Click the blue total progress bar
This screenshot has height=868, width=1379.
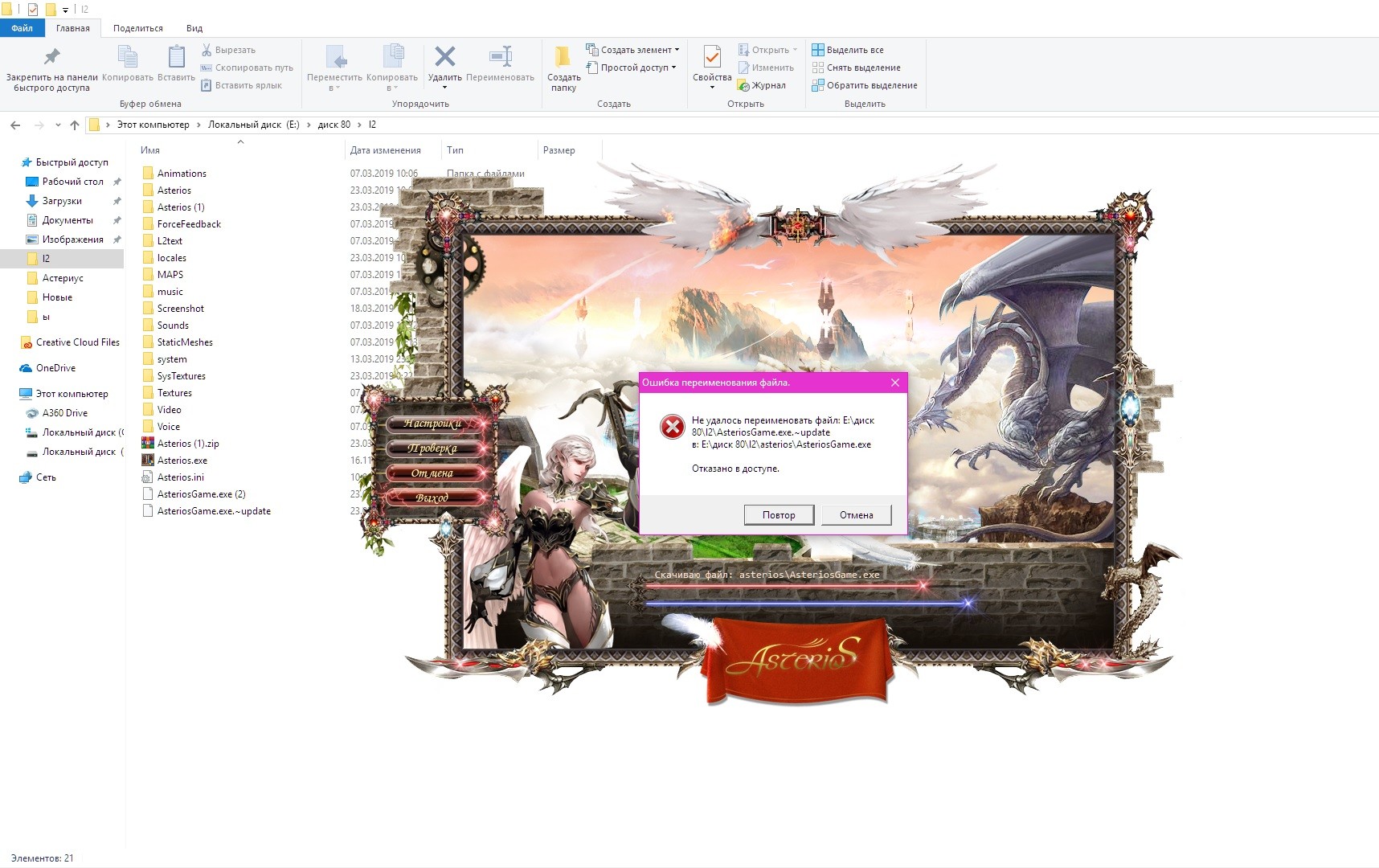point(808,602)
